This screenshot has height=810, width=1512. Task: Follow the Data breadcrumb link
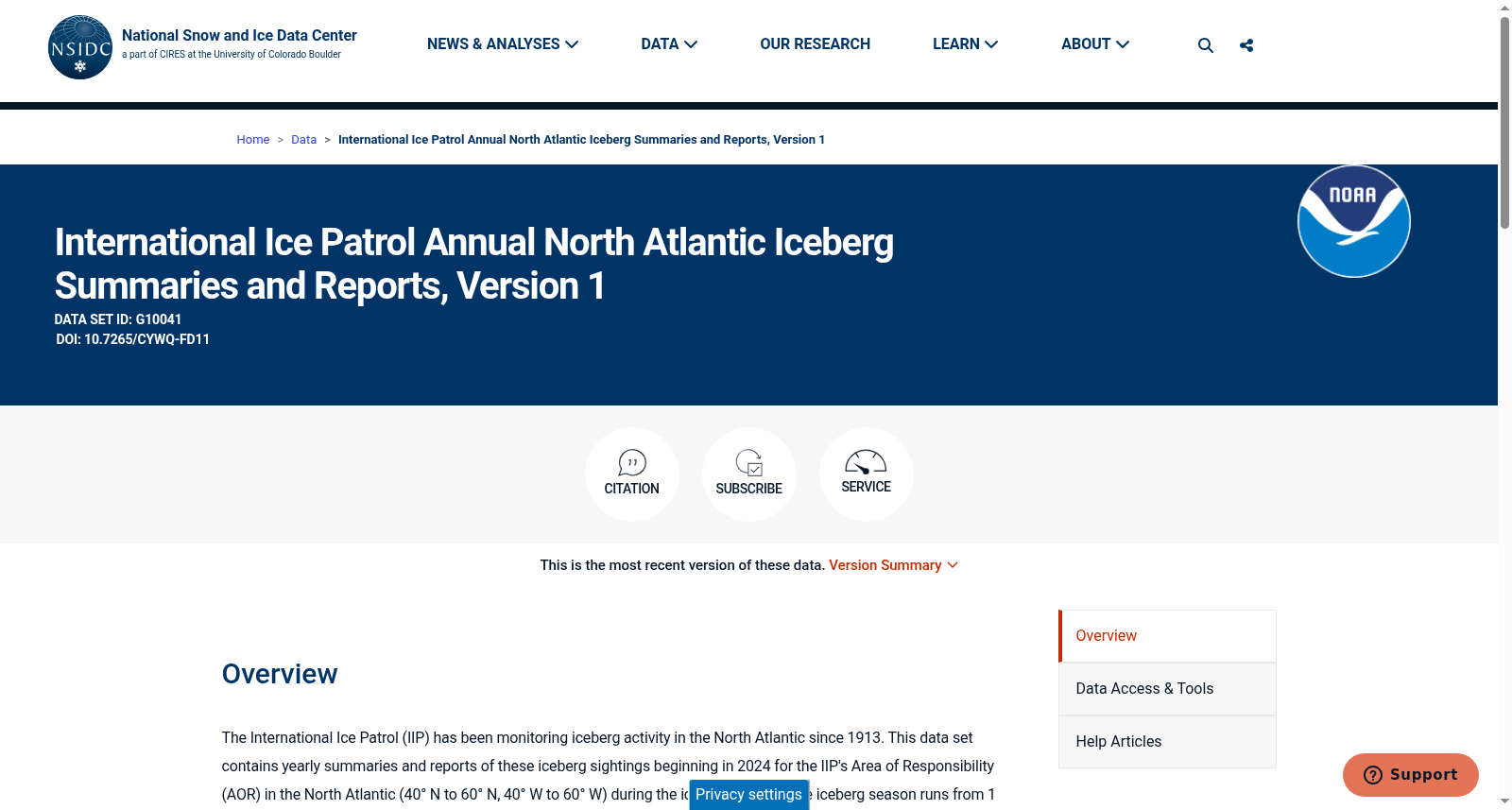303,140
